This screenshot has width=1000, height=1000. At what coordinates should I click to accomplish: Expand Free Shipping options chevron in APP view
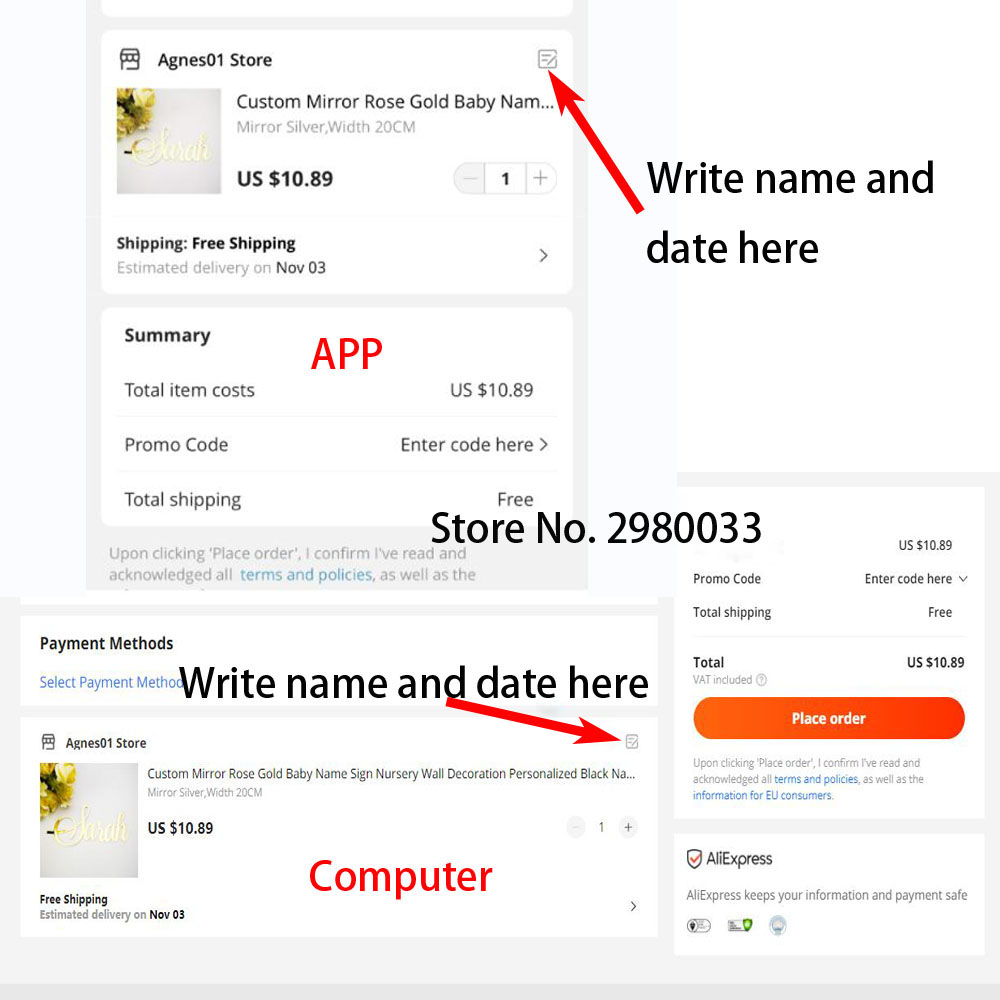543,256
